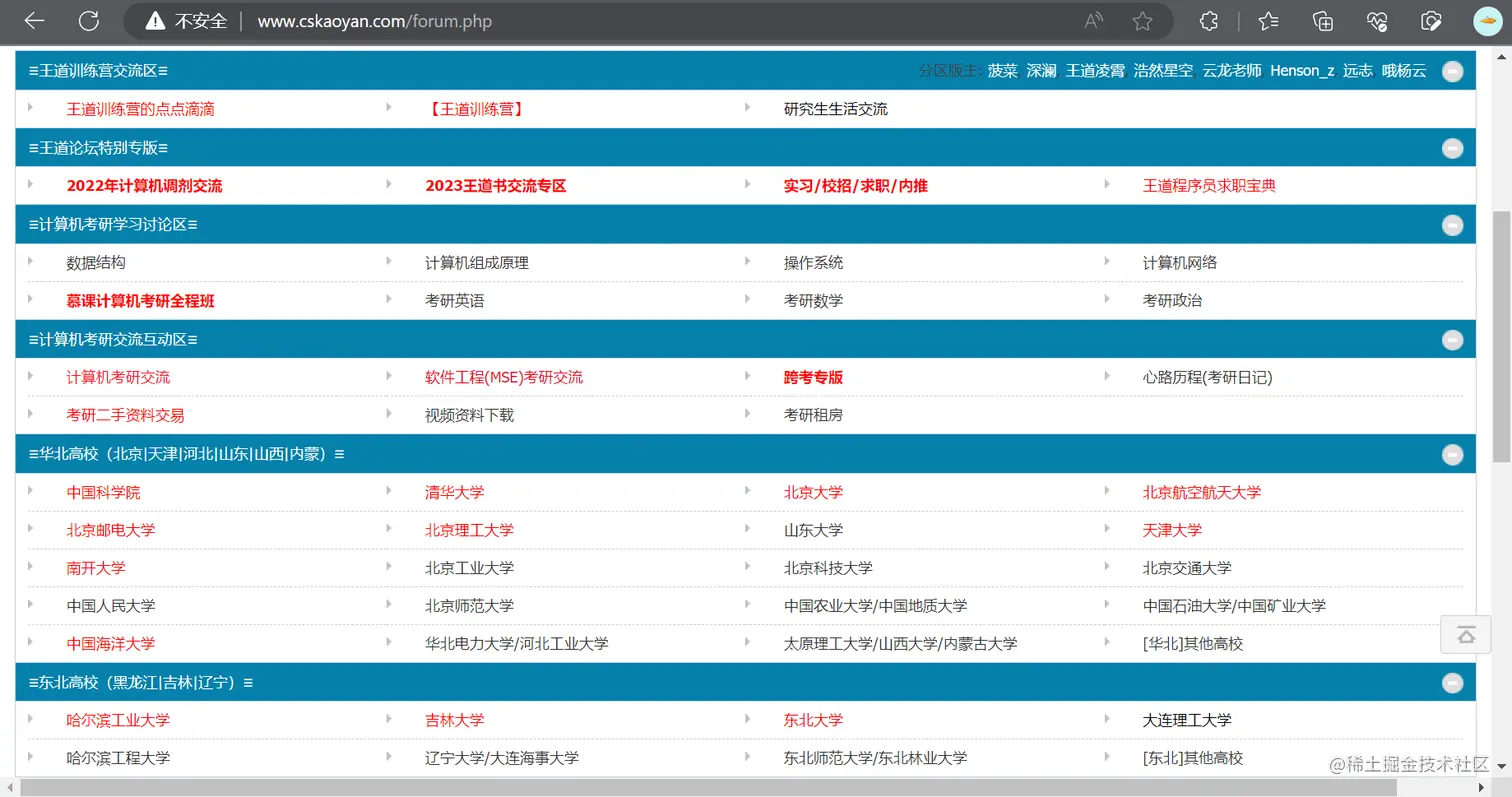Collapse the 东北高校 section
Screen dimensions: 1512x797
[x=1452, y=683]
